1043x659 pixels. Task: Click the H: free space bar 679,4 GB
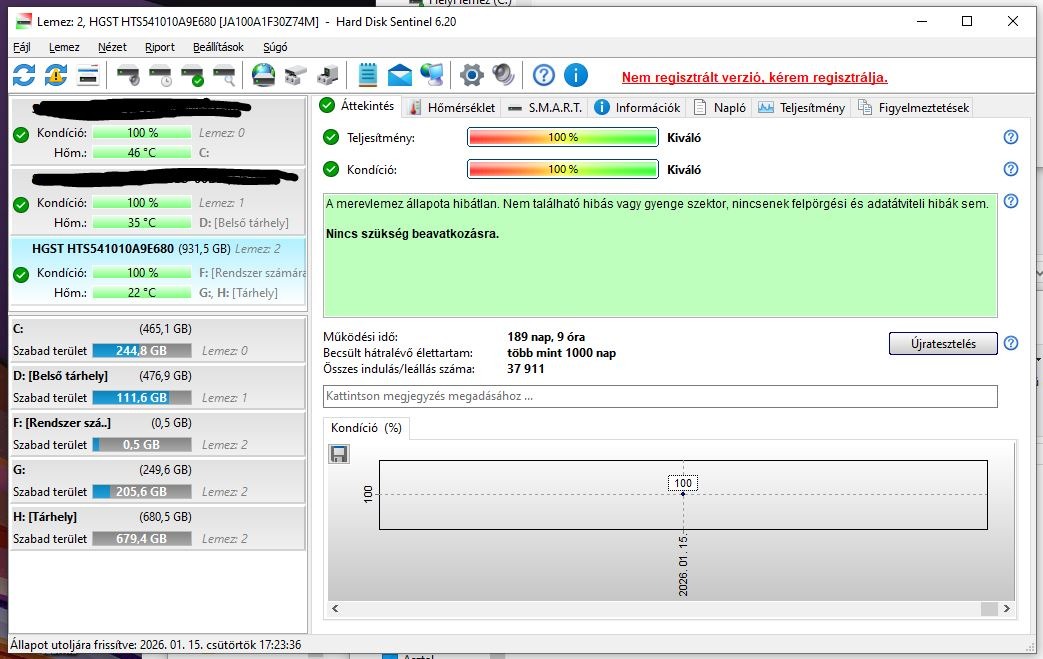142,539
